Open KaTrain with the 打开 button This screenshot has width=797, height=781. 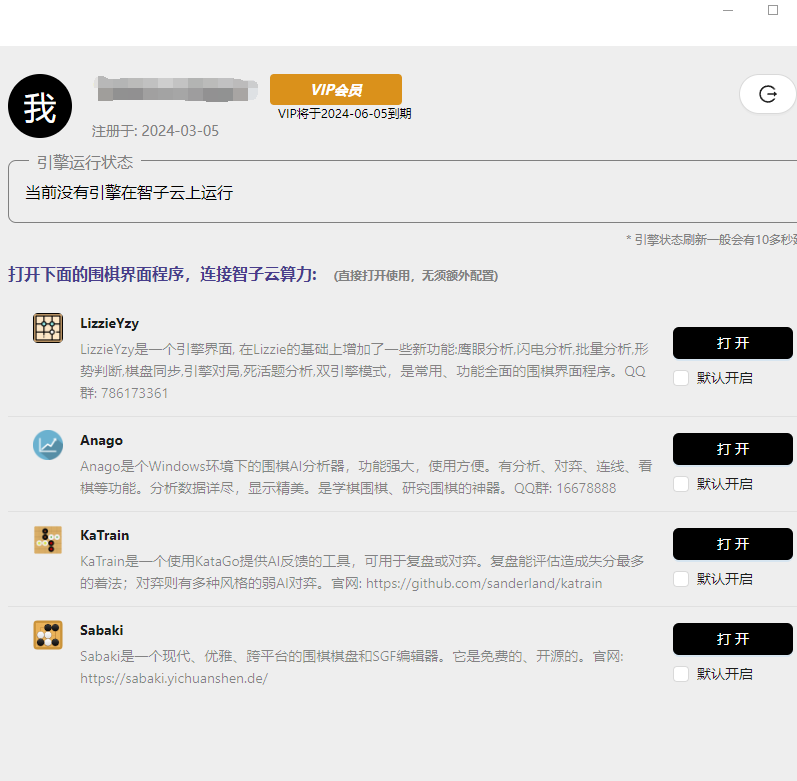(732, 544)
